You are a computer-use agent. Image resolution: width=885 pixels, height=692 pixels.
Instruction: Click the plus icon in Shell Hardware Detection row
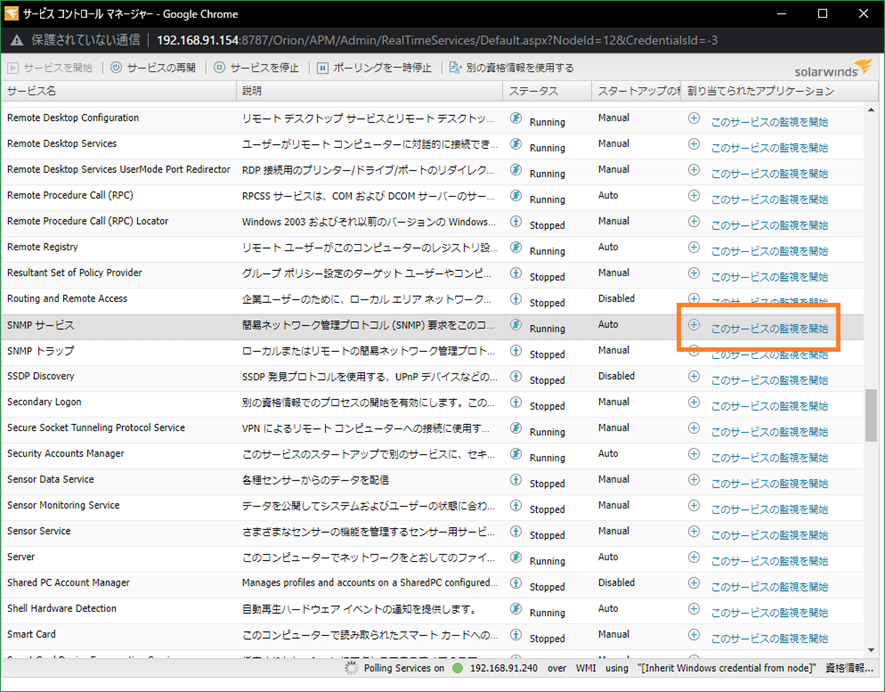tap(694, 609)
